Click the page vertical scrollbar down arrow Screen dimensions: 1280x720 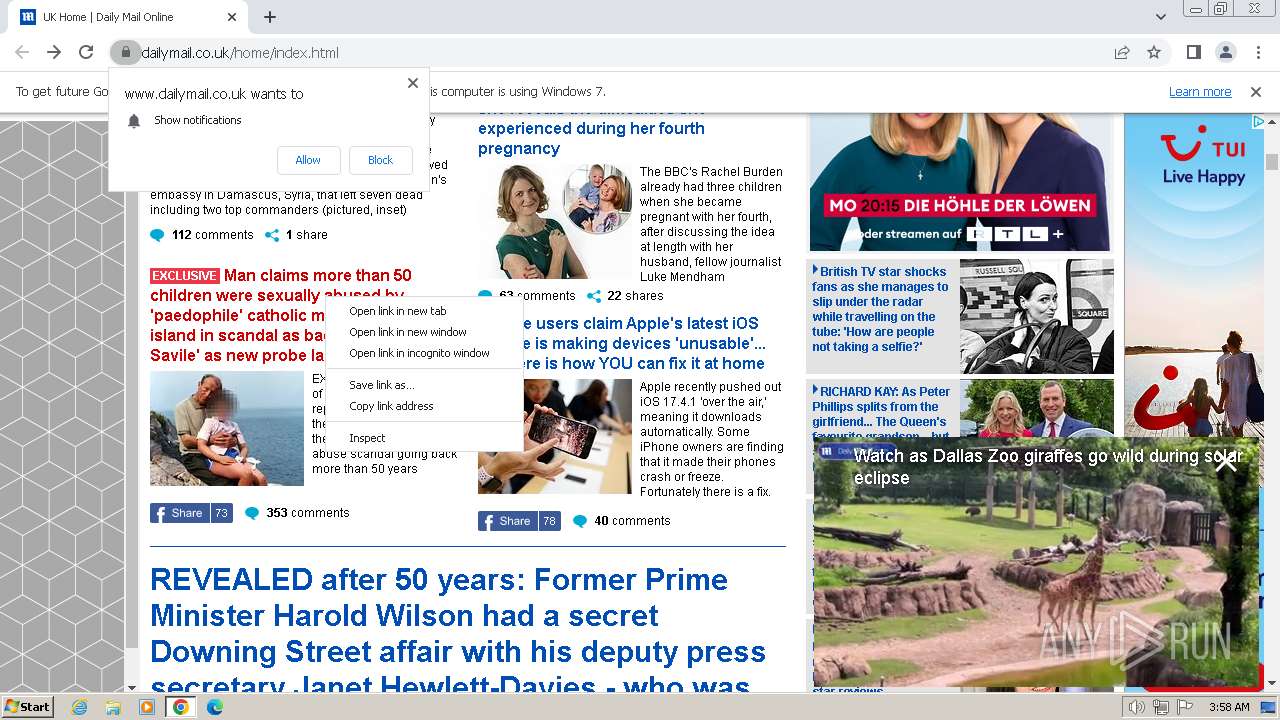point(1272,684)
